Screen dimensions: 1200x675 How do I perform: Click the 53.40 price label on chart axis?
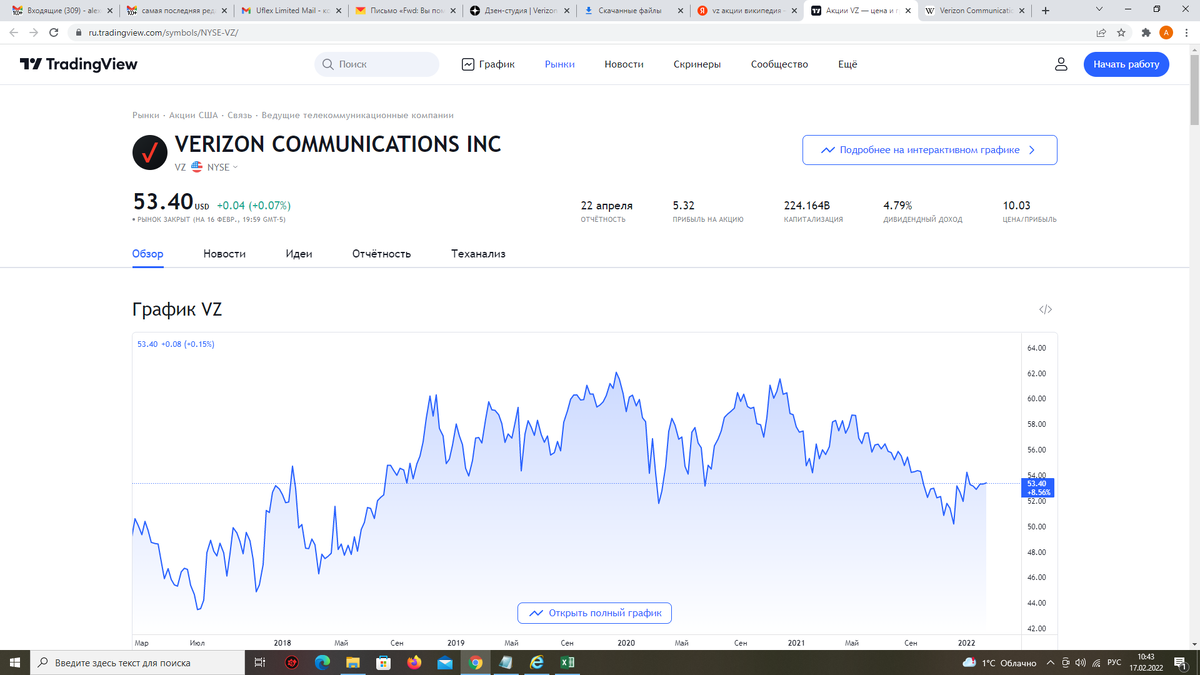(1038, 488)
